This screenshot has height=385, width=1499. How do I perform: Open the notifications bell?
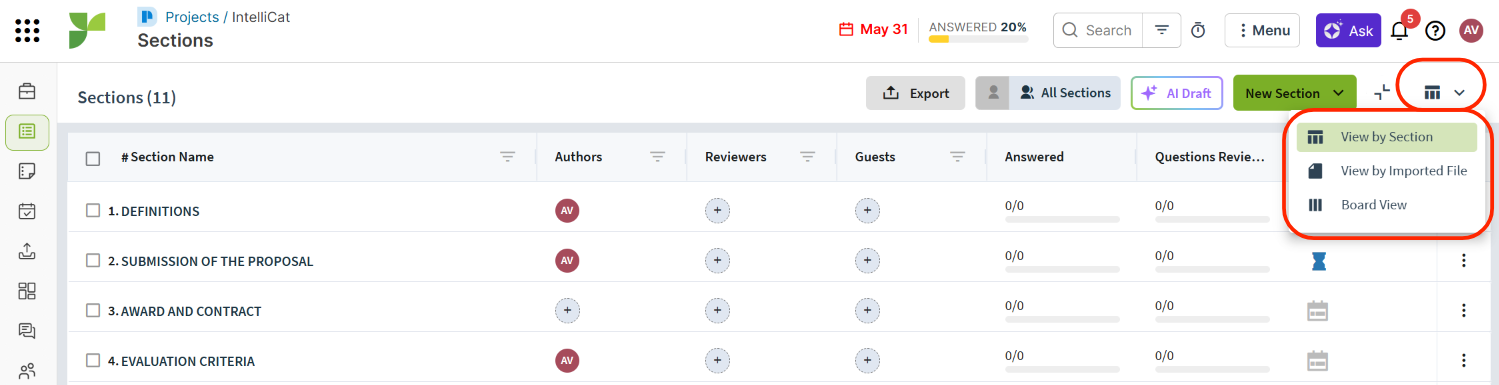(1399, 31)
